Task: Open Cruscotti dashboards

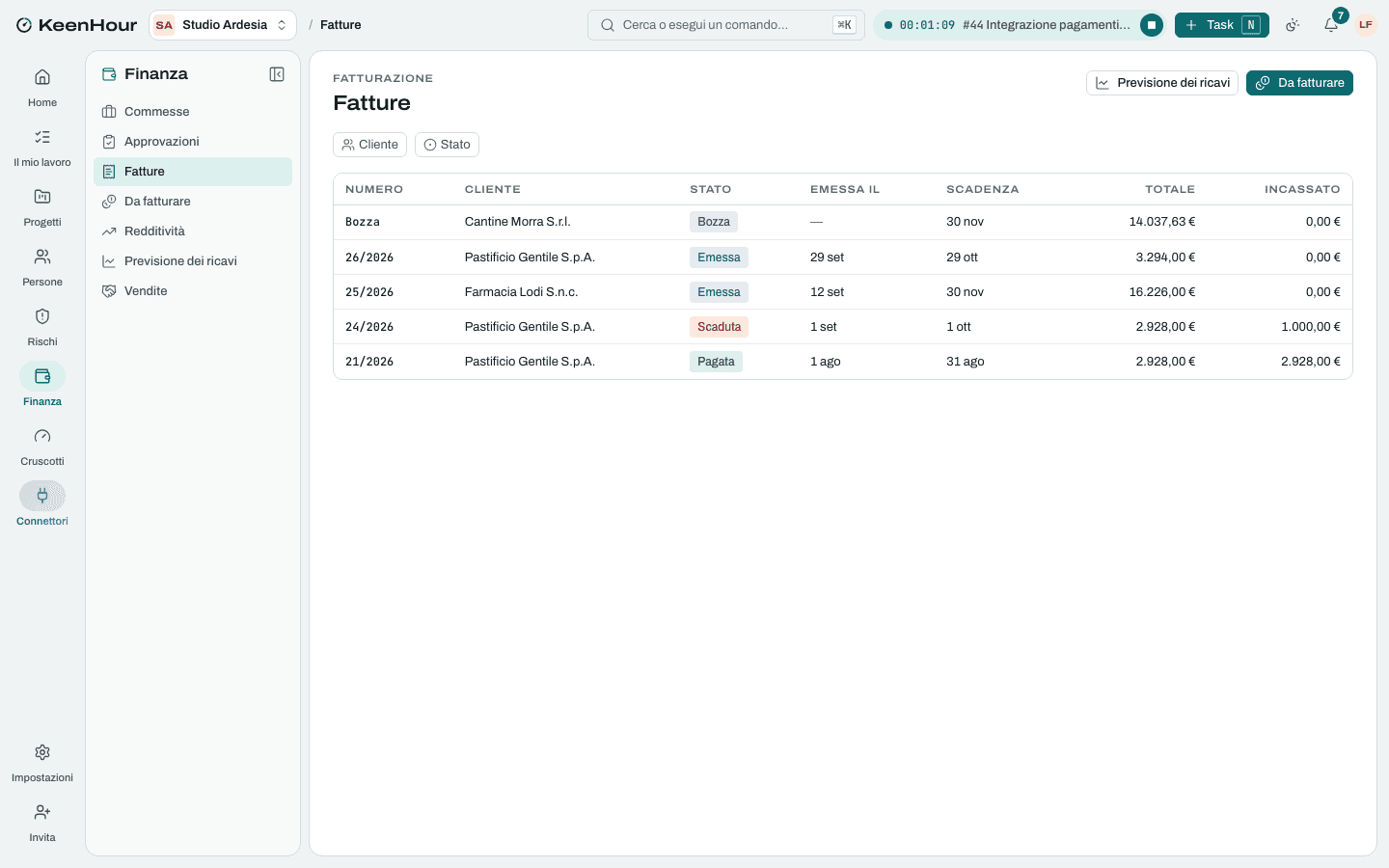Action: click(42, 447)
